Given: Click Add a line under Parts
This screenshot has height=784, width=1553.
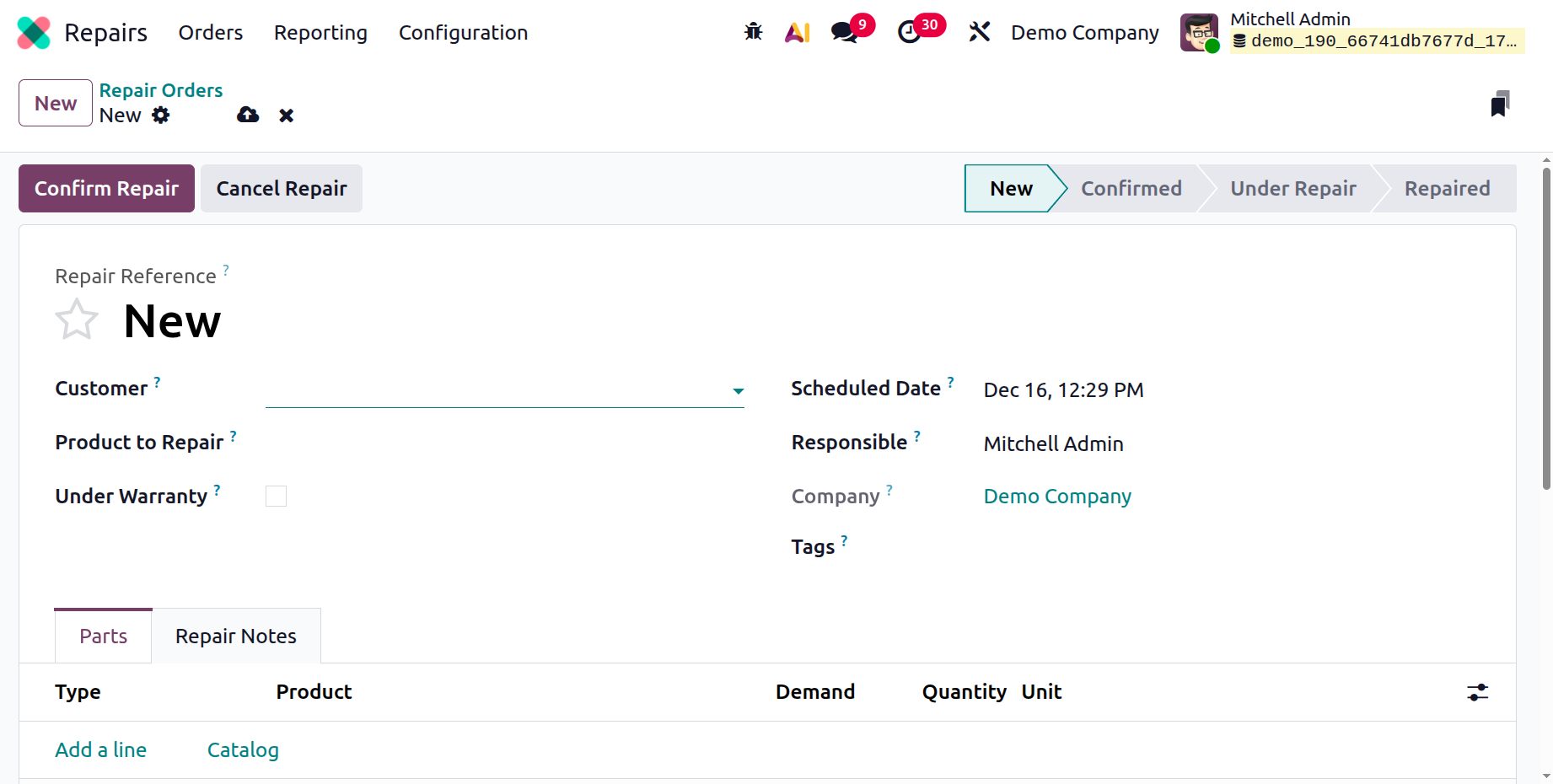Looking at the screenshot, I should (100, 749).
